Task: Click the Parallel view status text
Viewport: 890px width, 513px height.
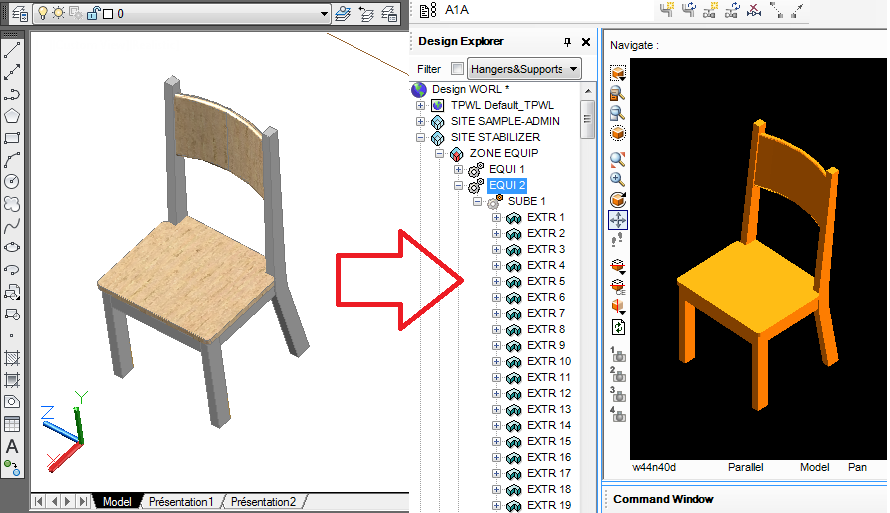Action: coord(746,468)
